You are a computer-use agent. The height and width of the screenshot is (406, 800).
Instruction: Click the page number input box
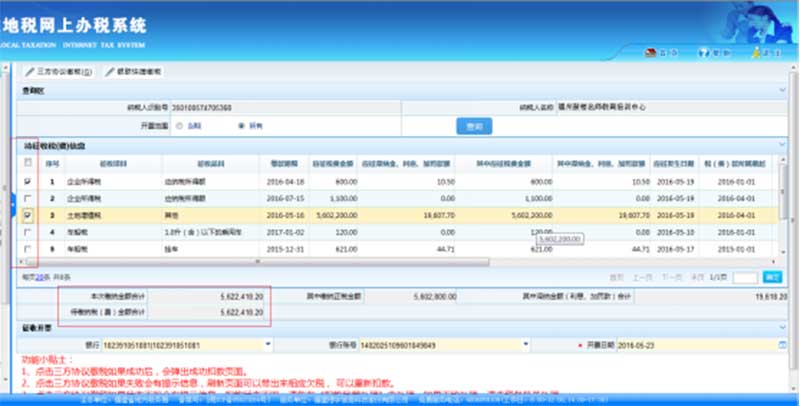click(x=745, y=276)
